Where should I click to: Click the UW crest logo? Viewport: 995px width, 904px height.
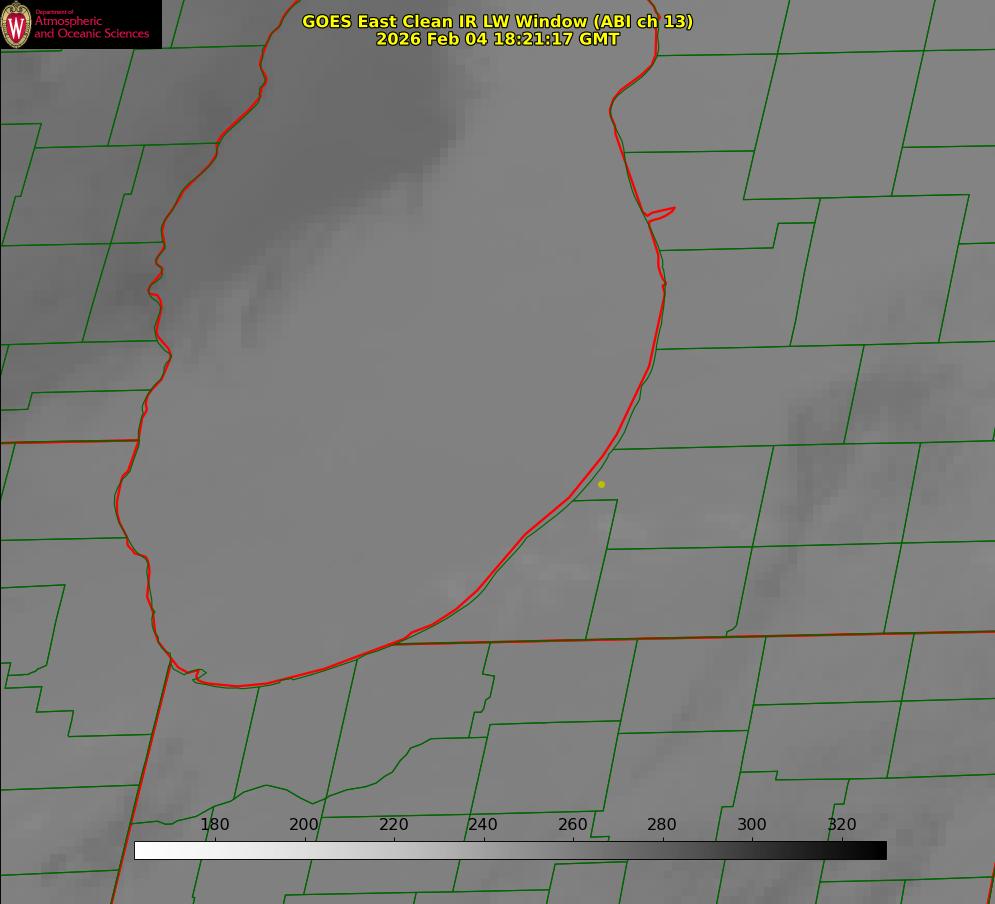click(16, 24)
